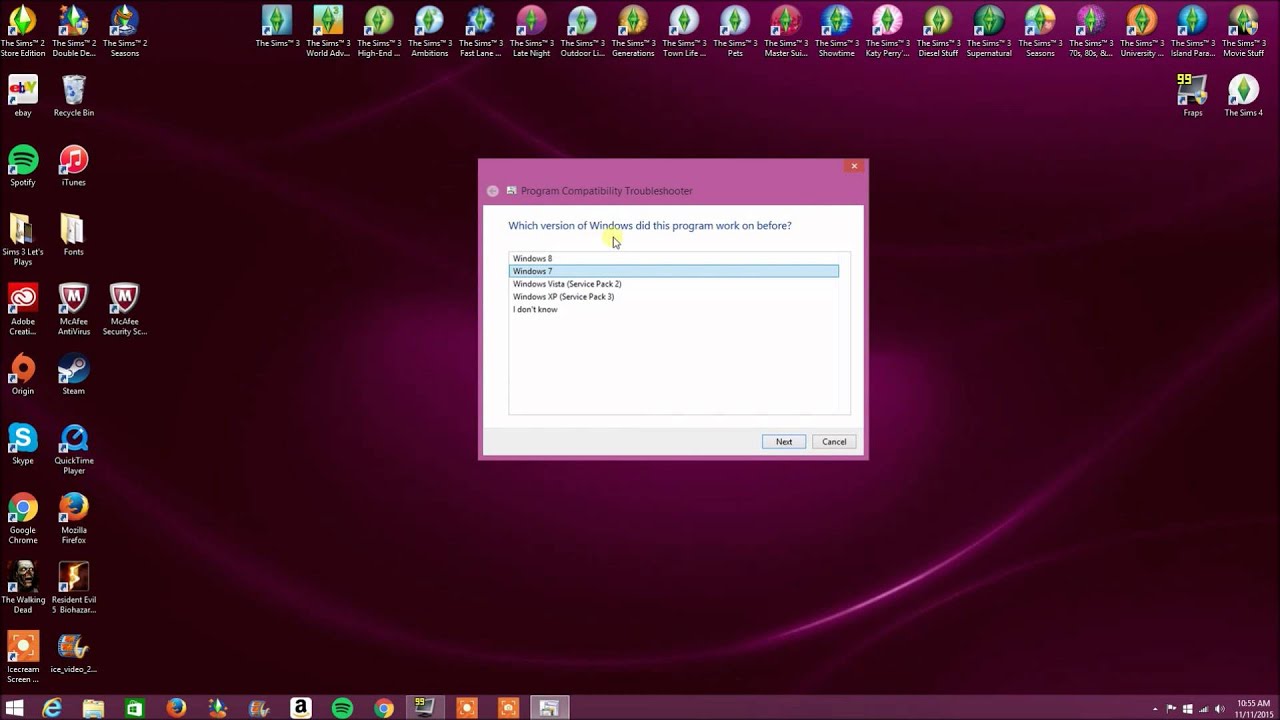The width and height of the screenshot is (1280, 720).
Task: Select the Origin desktop icon
Action: (23, 374)
